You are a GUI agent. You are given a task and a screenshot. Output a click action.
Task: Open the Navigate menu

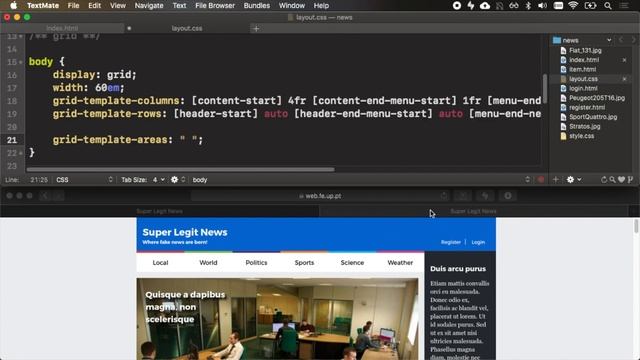coord(149,6)
